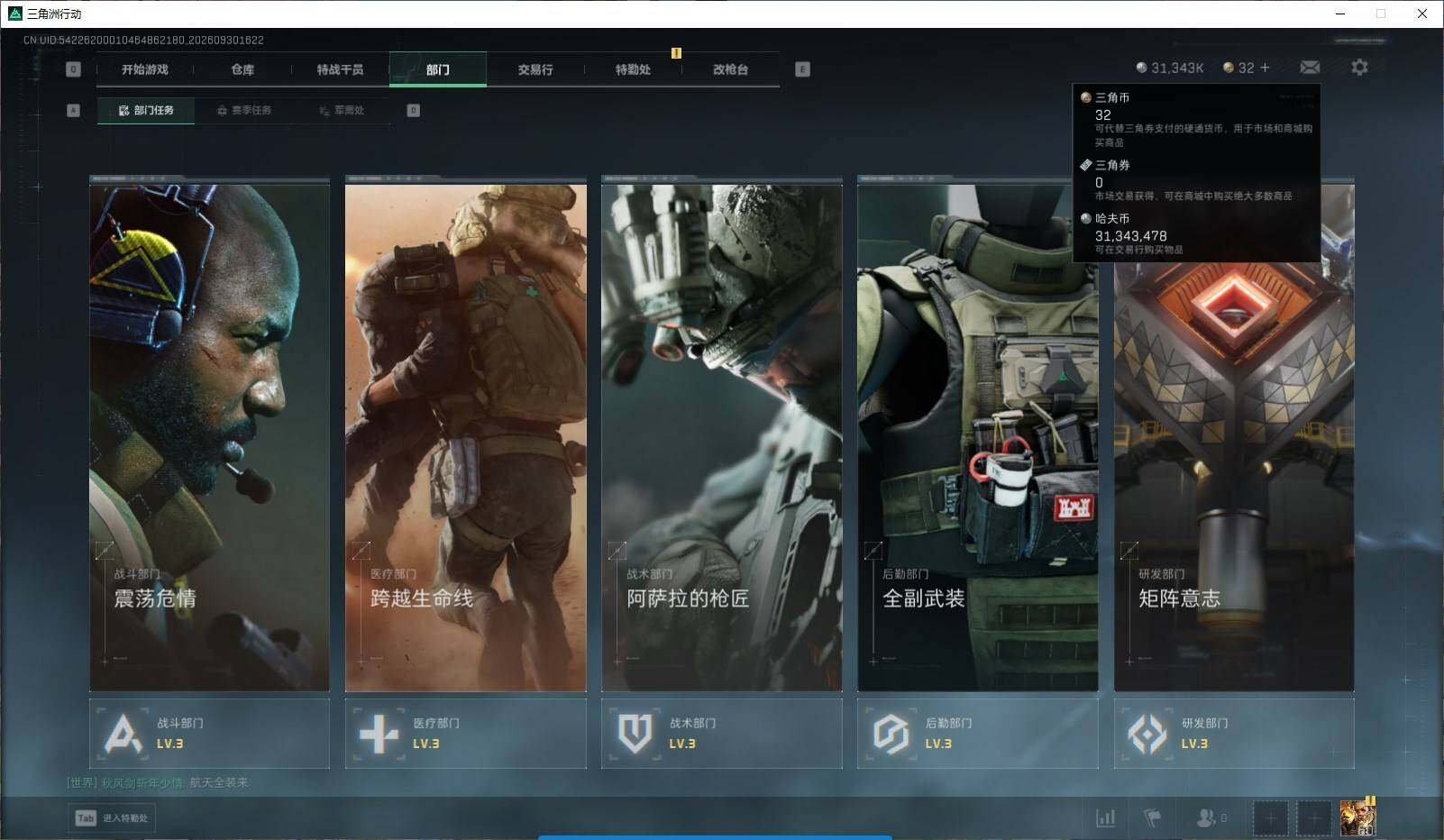Image resolution: width=1444 pixels, height=840 pixels.
Task: Click the plus to add 三角币
Action: point(1265,68)
